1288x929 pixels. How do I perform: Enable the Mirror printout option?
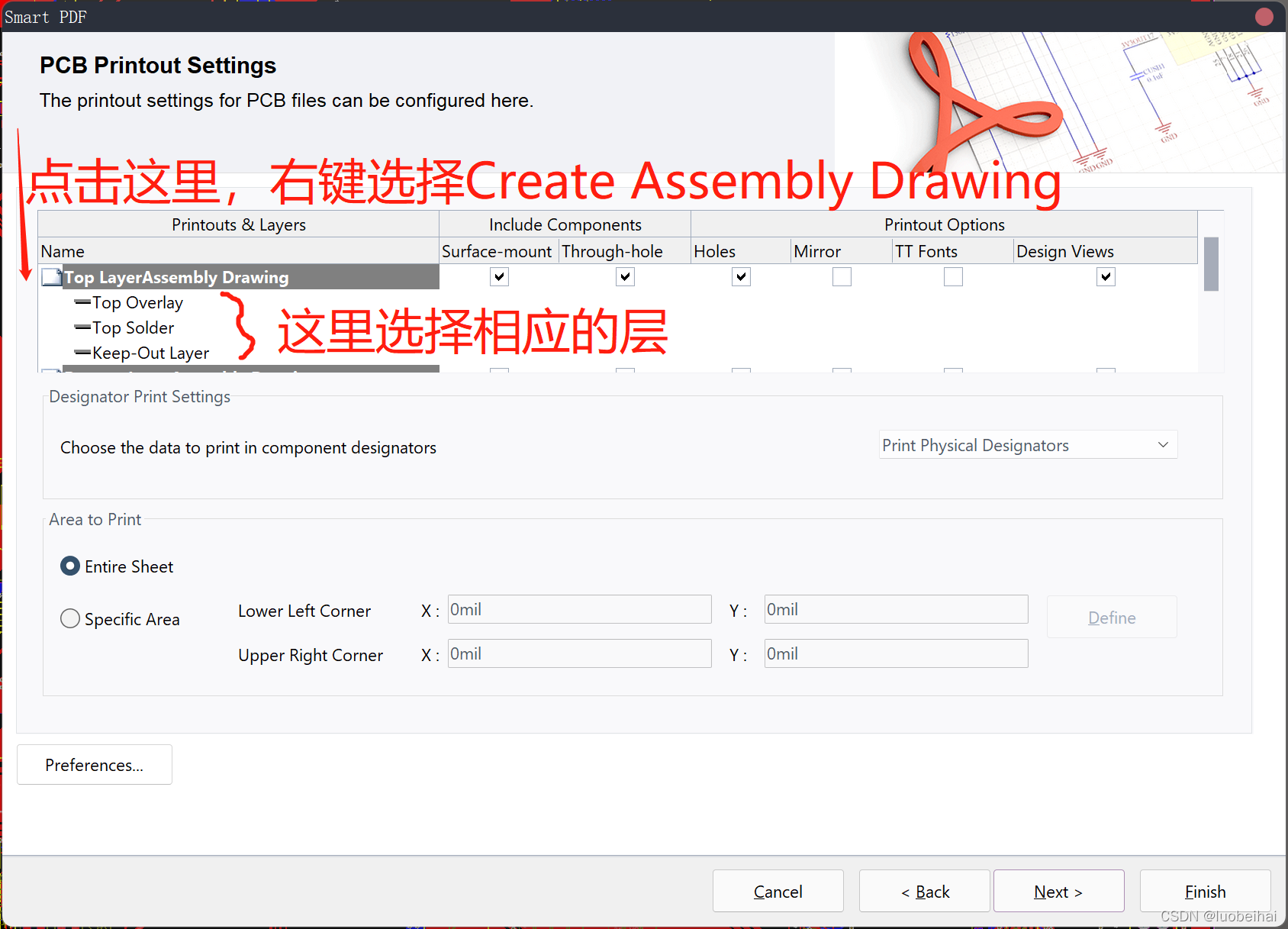842,277
